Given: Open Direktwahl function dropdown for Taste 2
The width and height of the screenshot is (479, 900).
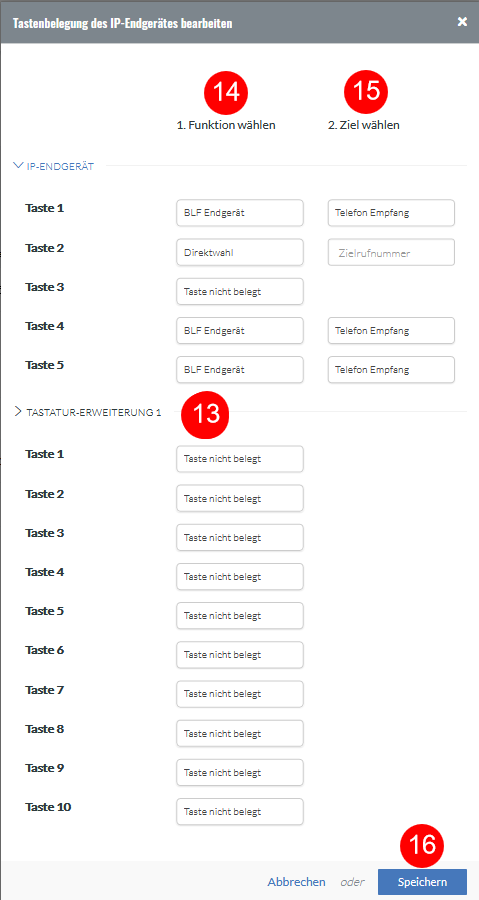Looking at the screenshot, I should point(240,252).
